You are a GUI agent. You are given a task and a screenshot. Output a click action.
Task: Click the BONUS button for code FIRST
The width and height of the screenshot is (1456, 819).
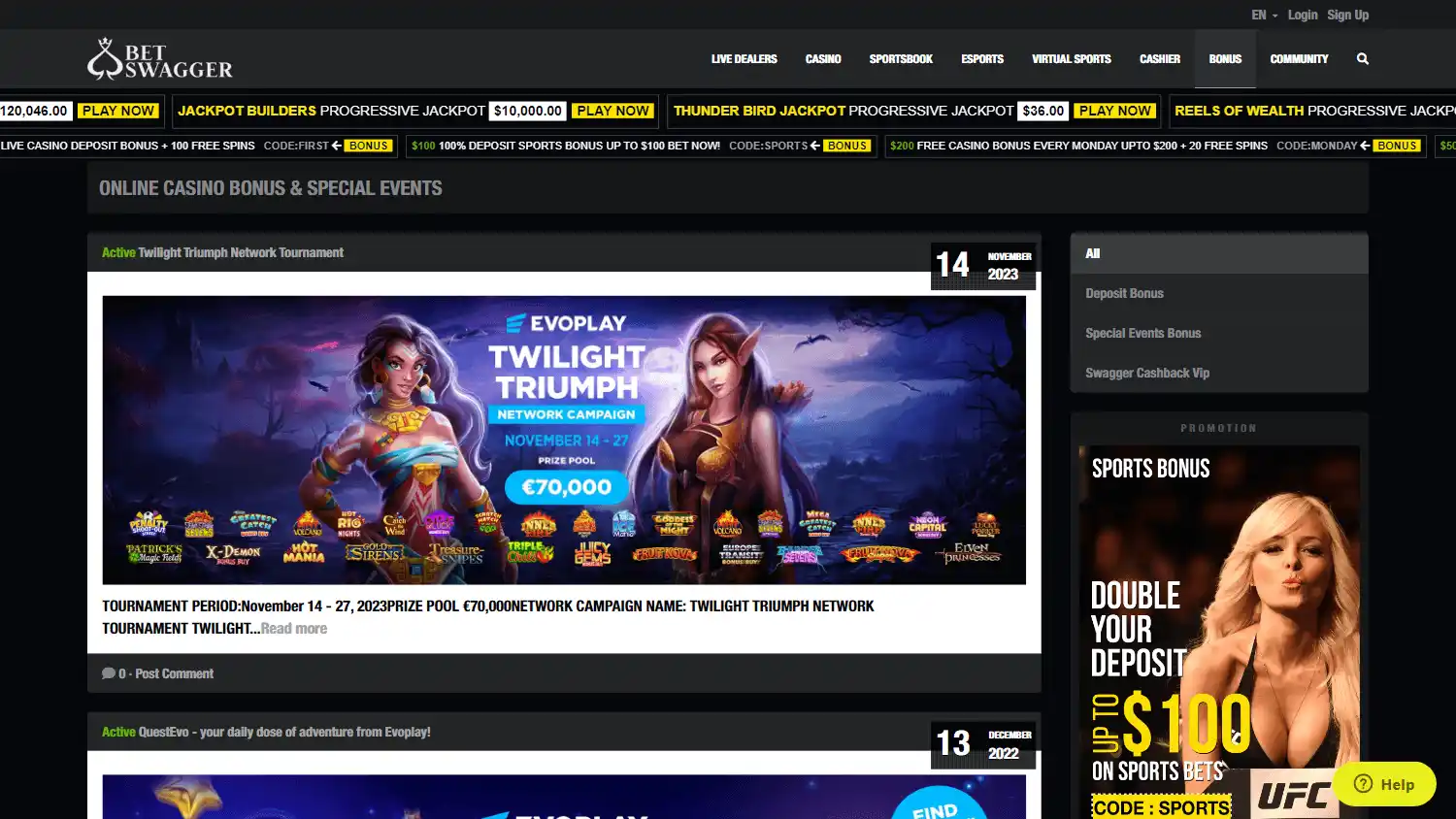[368, 146]
